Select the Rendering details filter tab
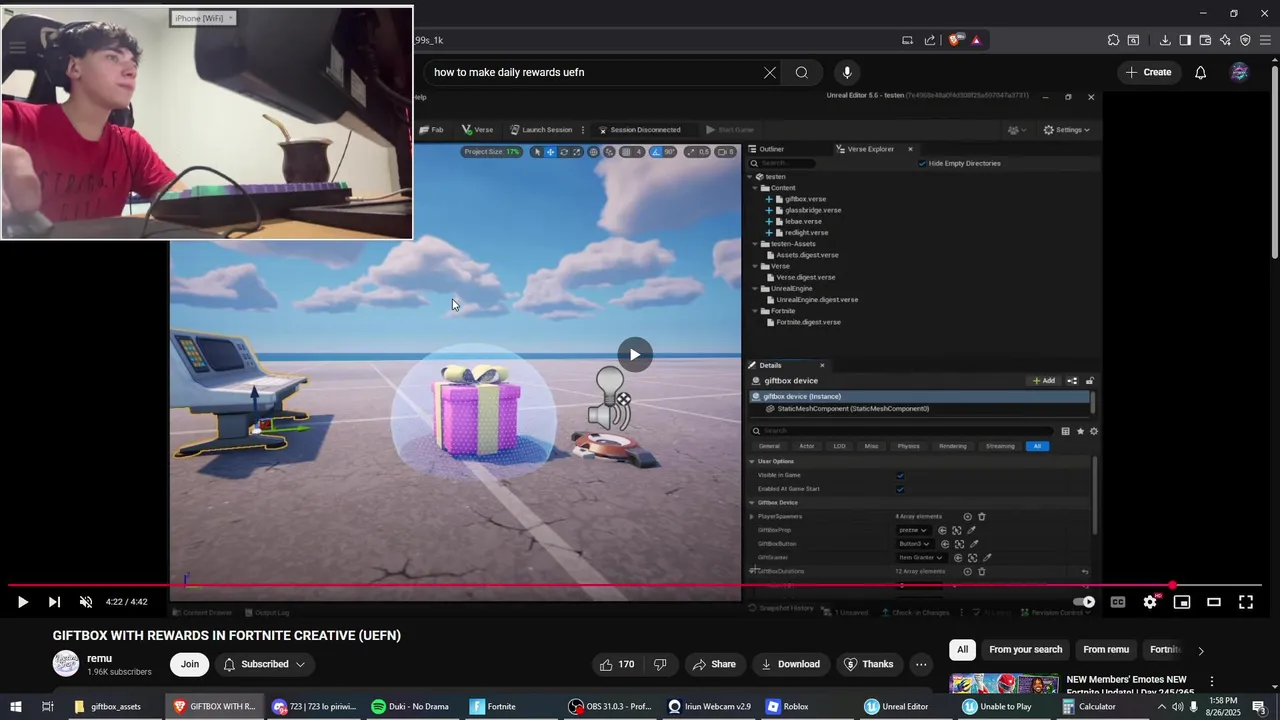The image size is (1280, 720). pos(952,446)
